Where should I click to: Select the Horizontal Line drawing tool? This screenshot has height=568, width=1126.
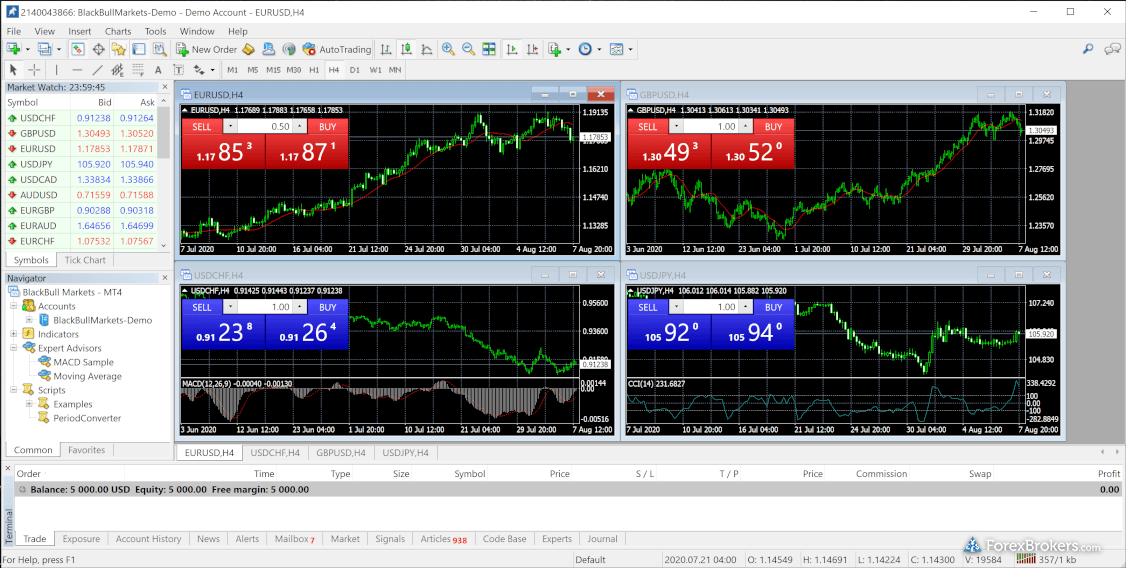click(x=77, y=70)
